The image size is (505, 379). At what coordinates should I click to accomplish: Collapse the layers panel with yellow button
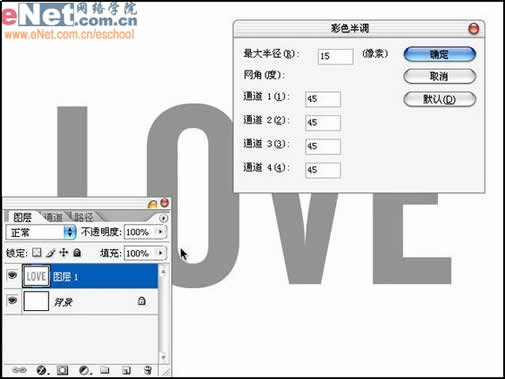click(152, 204)
